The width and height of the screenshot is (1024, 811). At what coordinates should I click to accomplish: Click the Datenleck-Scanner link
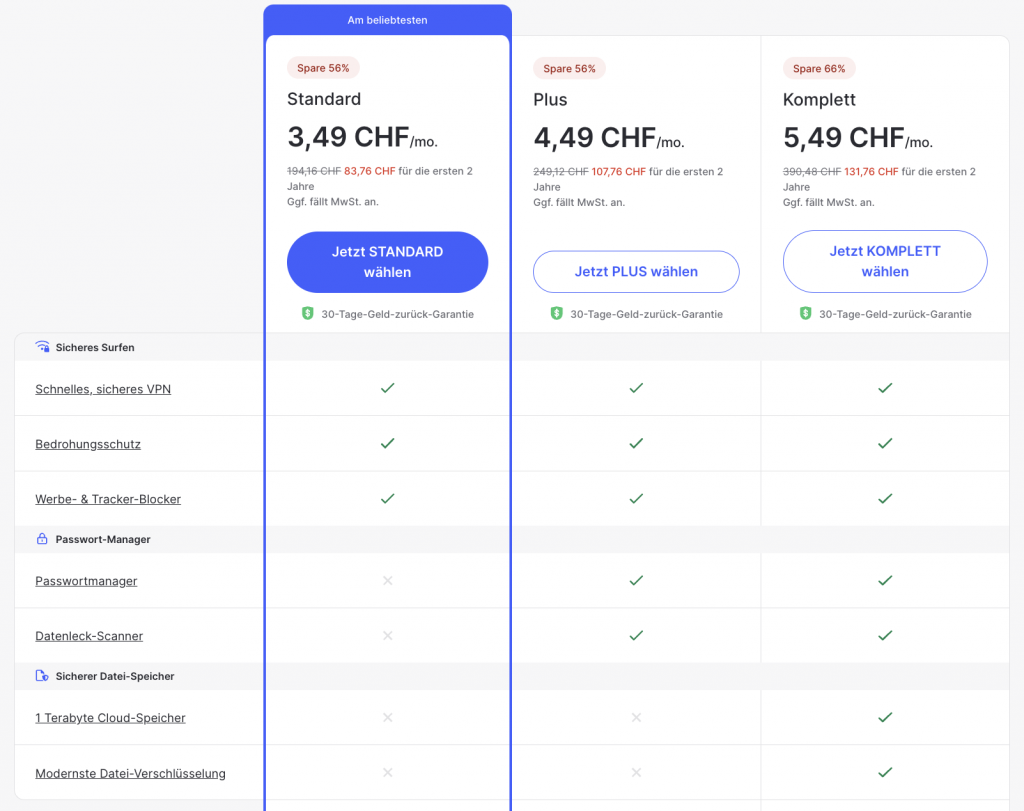(x=89, y=636)
